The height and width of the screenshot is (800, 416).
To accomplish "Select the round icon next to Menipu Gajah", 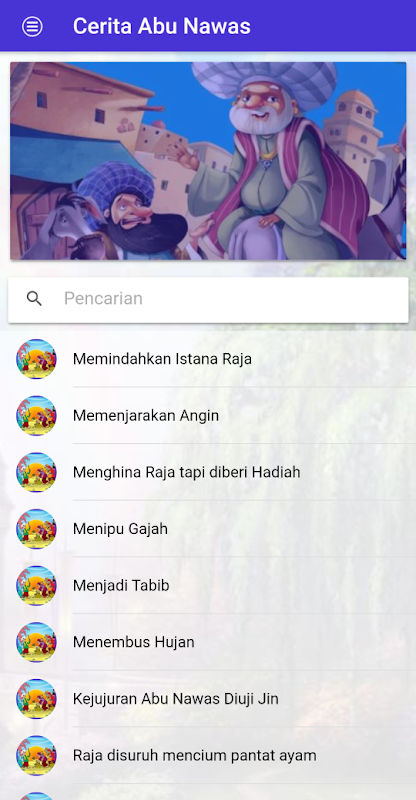I will click(36, 529).
